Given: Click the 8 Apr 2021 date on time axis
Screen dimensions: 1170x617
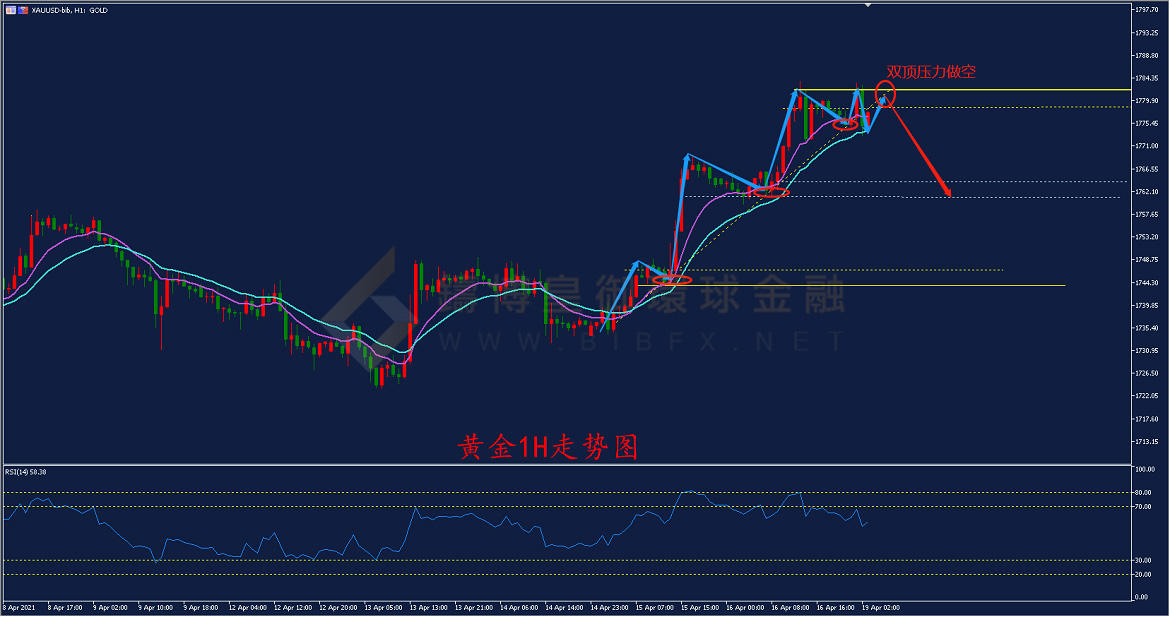Looking at the screenshot, I should [x=20, y=607].
